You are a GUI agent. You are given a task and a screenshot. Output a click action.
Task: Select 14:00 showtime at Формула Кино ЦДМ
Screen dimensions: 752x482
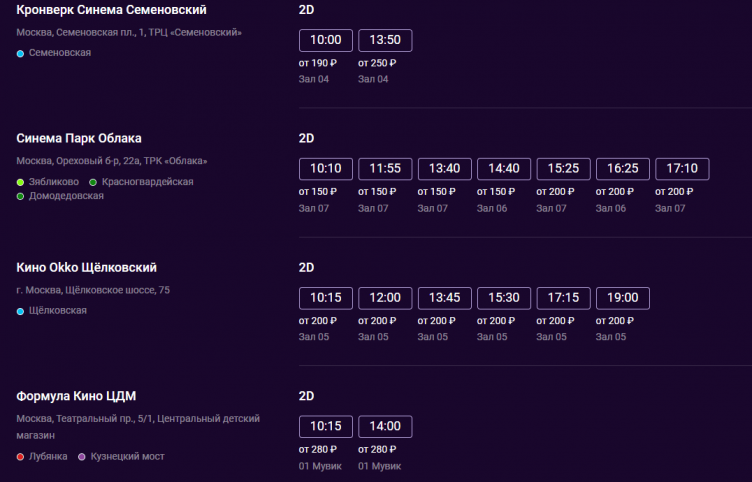point(385,427)
